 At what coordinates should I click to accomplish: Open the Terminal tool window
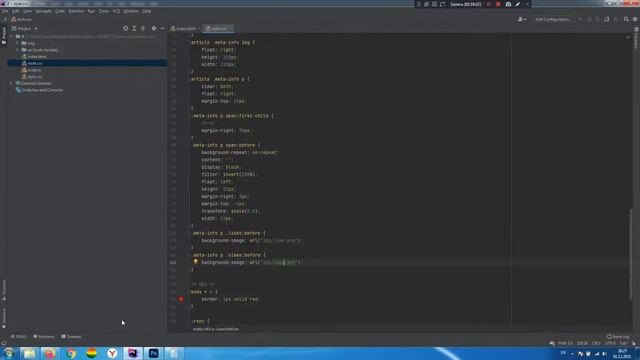(71, 337)
